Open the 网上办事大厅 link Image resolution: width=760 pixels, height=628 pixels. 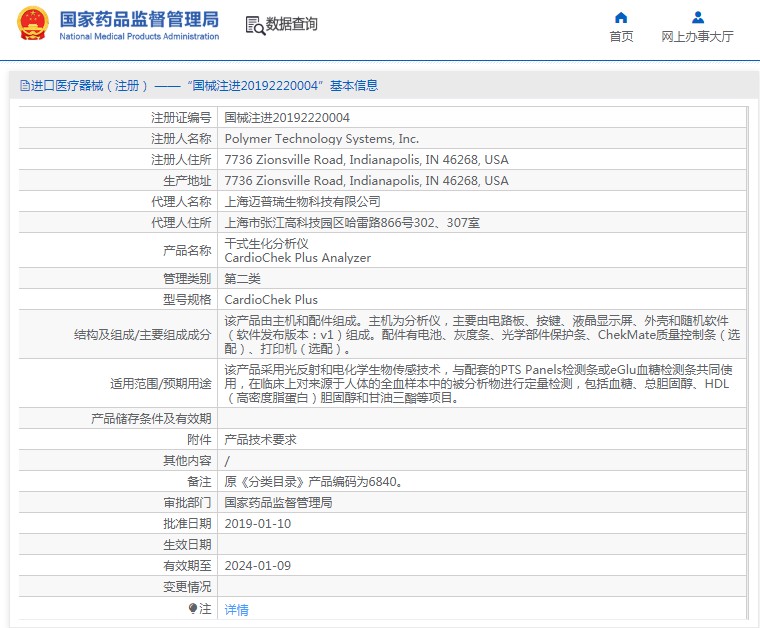pyautogui.click(x=697, y=36)
